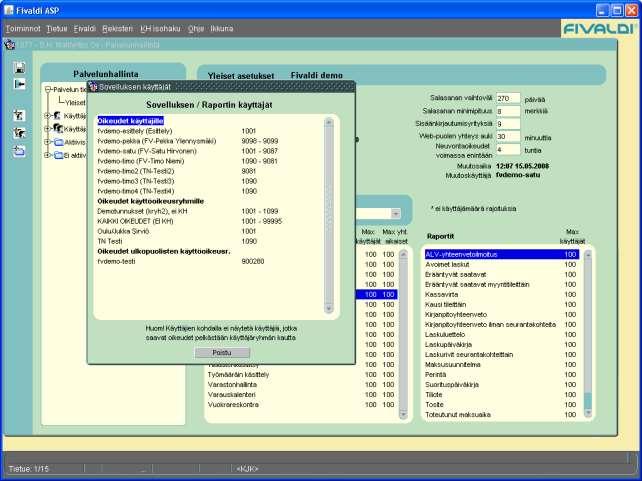Select the Kirjanpitoyhteenveto report row
The image size is (642, 481).
click(x=502, y=314)
